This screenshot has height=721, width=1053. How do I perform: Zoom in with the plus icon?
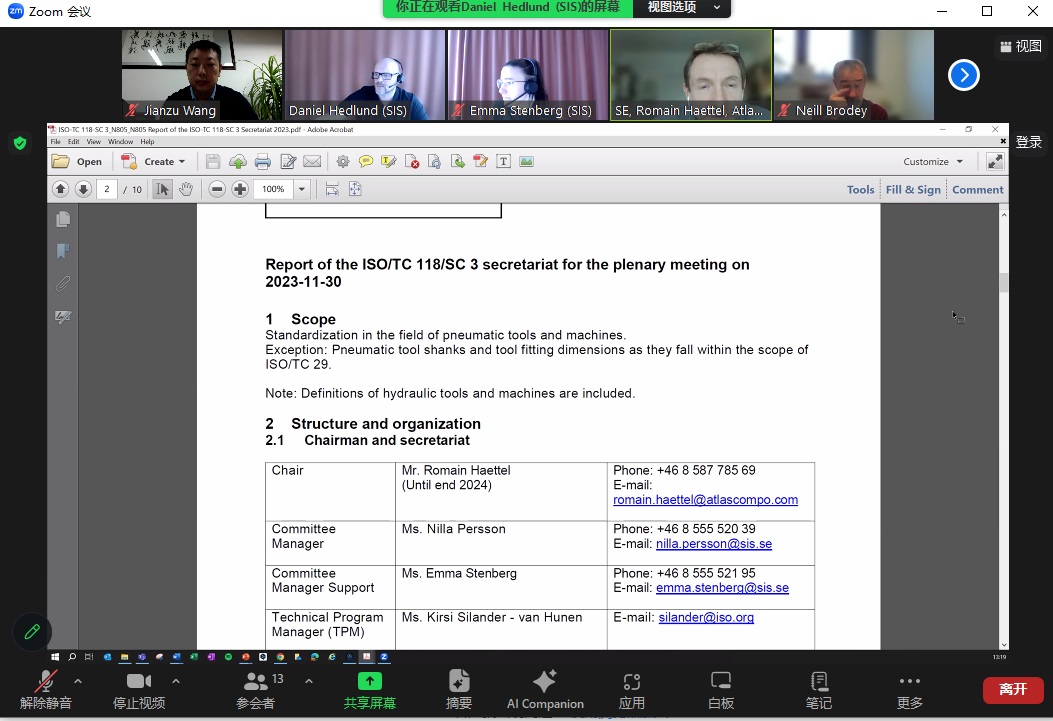[240, 189]
